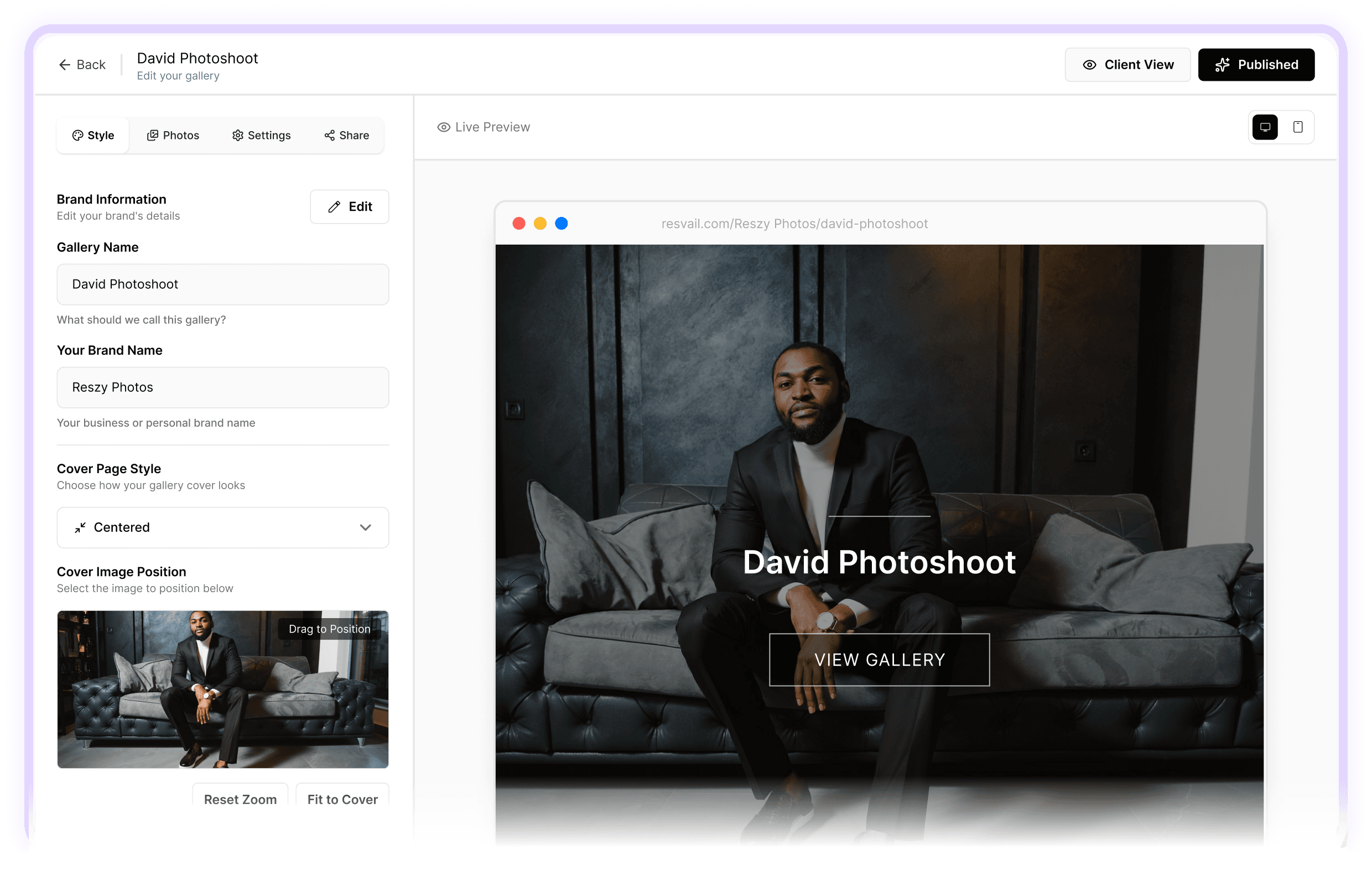The width and height of the screenshot is (1372, 871).
Task: Switch preview to mobile view
Action: point(1297,127)
